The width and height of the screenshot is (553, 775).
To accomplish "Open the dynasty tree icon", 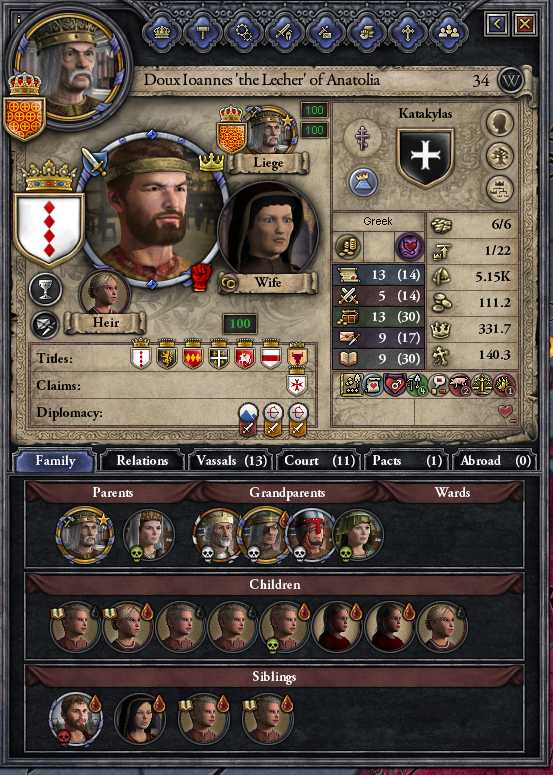I will (x=500, y=156).
